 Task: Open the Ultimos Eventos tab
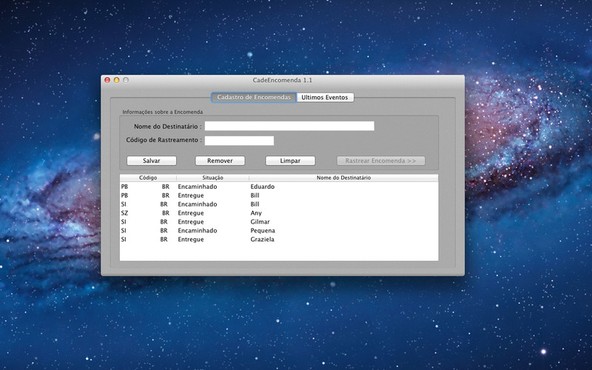click(325, 97)
